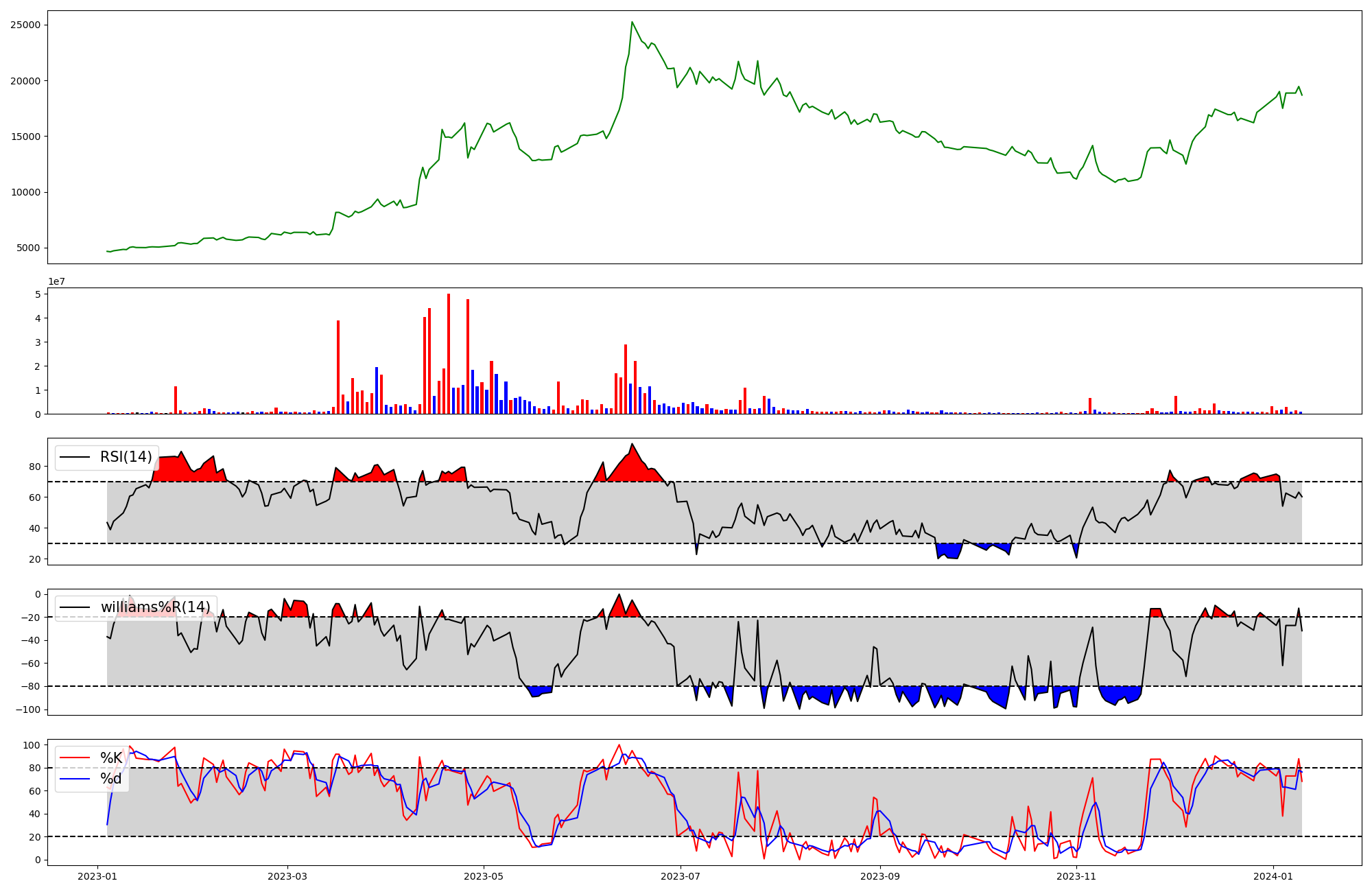1372x892 pixels.
Task: Click the 2023-09 x-axis tick label
Action: tap(880, 876)
